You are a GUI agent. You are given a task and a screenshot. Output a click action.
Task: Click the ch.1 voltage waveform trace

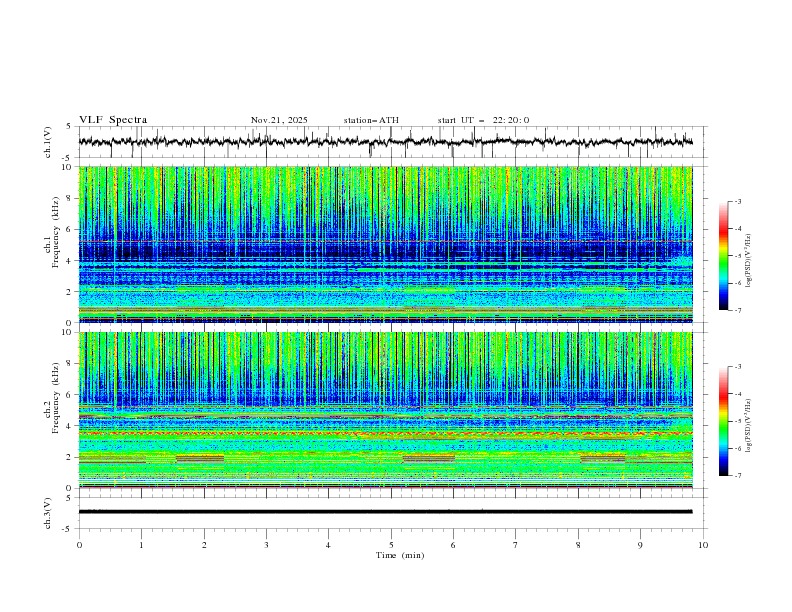click(x=385, y=141)
